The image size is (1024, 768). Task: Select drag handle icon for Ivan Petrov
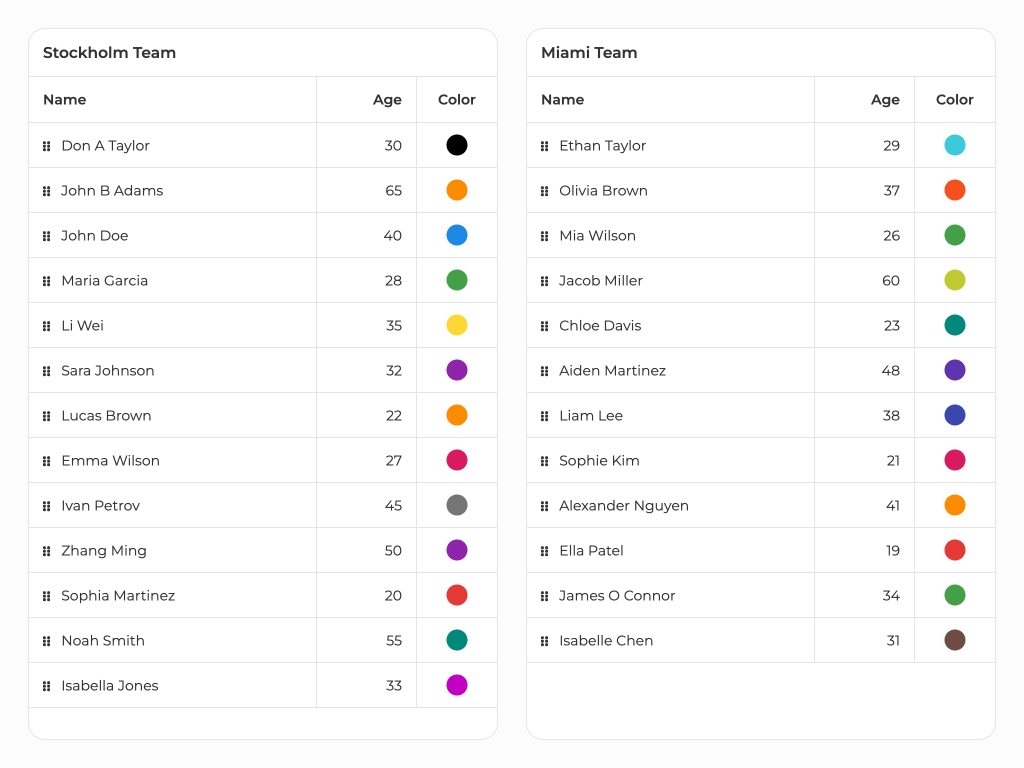(x=47, y=506)
